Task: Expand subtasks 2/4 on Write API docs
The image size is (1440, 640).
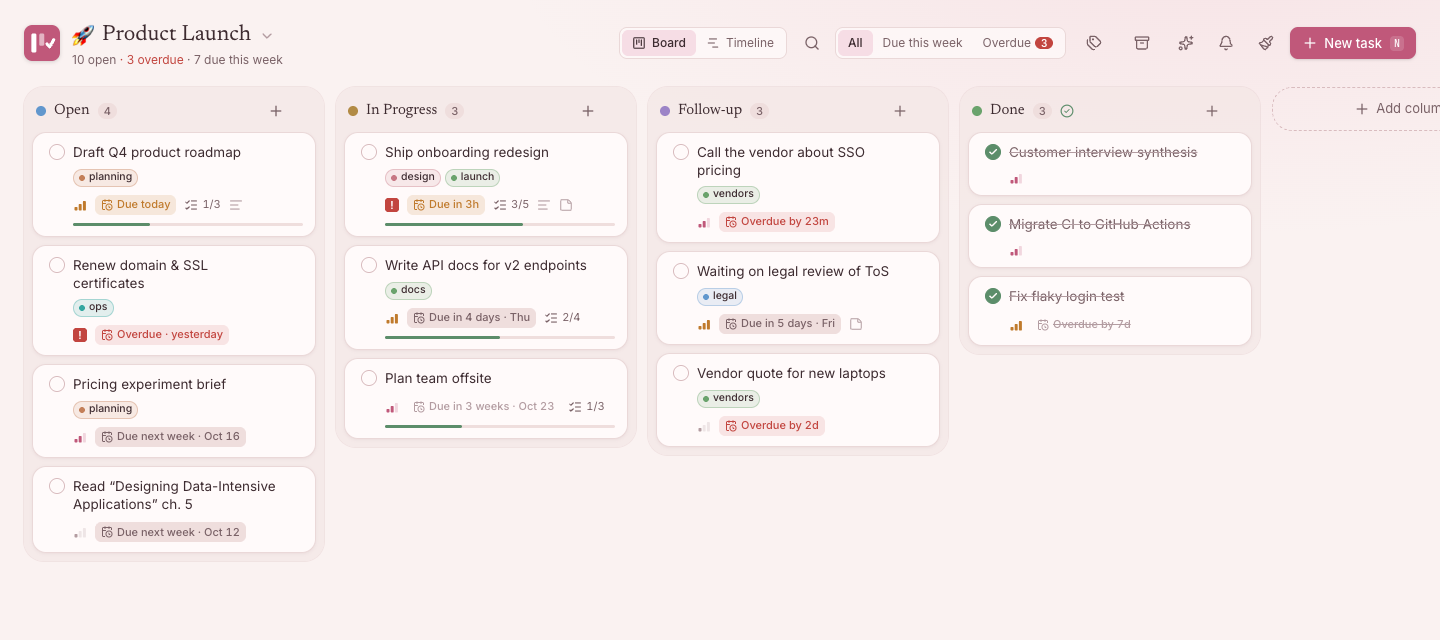Action: 563,318
